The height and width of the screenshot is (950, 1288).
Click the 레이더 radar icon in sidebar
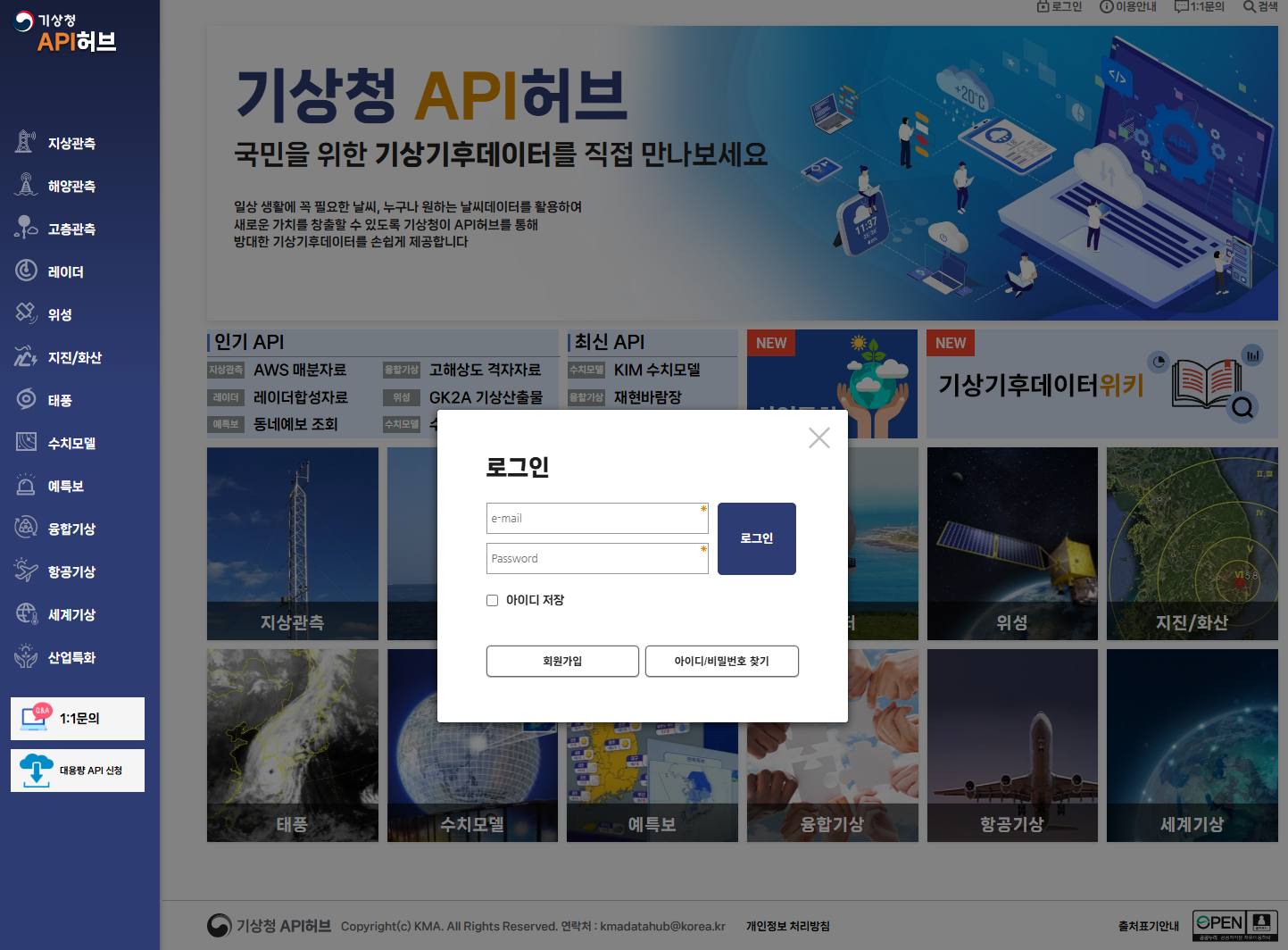26,271
